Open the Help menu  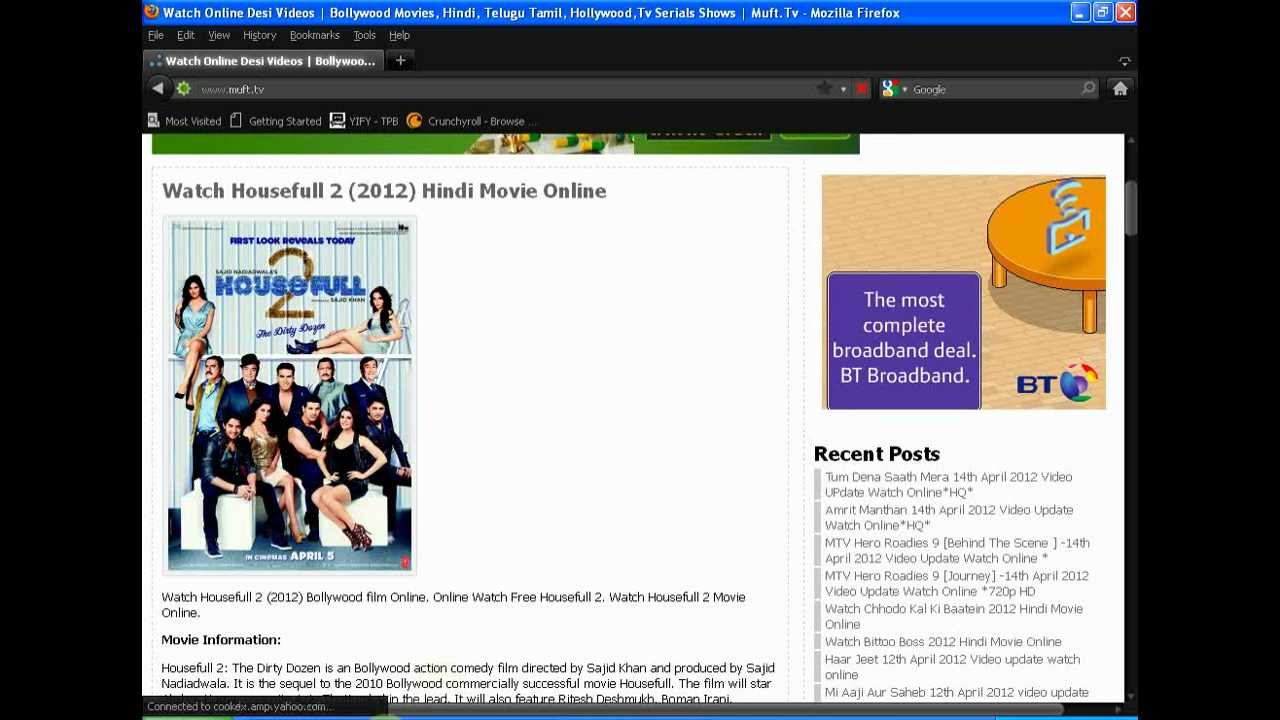click(399, 35)
